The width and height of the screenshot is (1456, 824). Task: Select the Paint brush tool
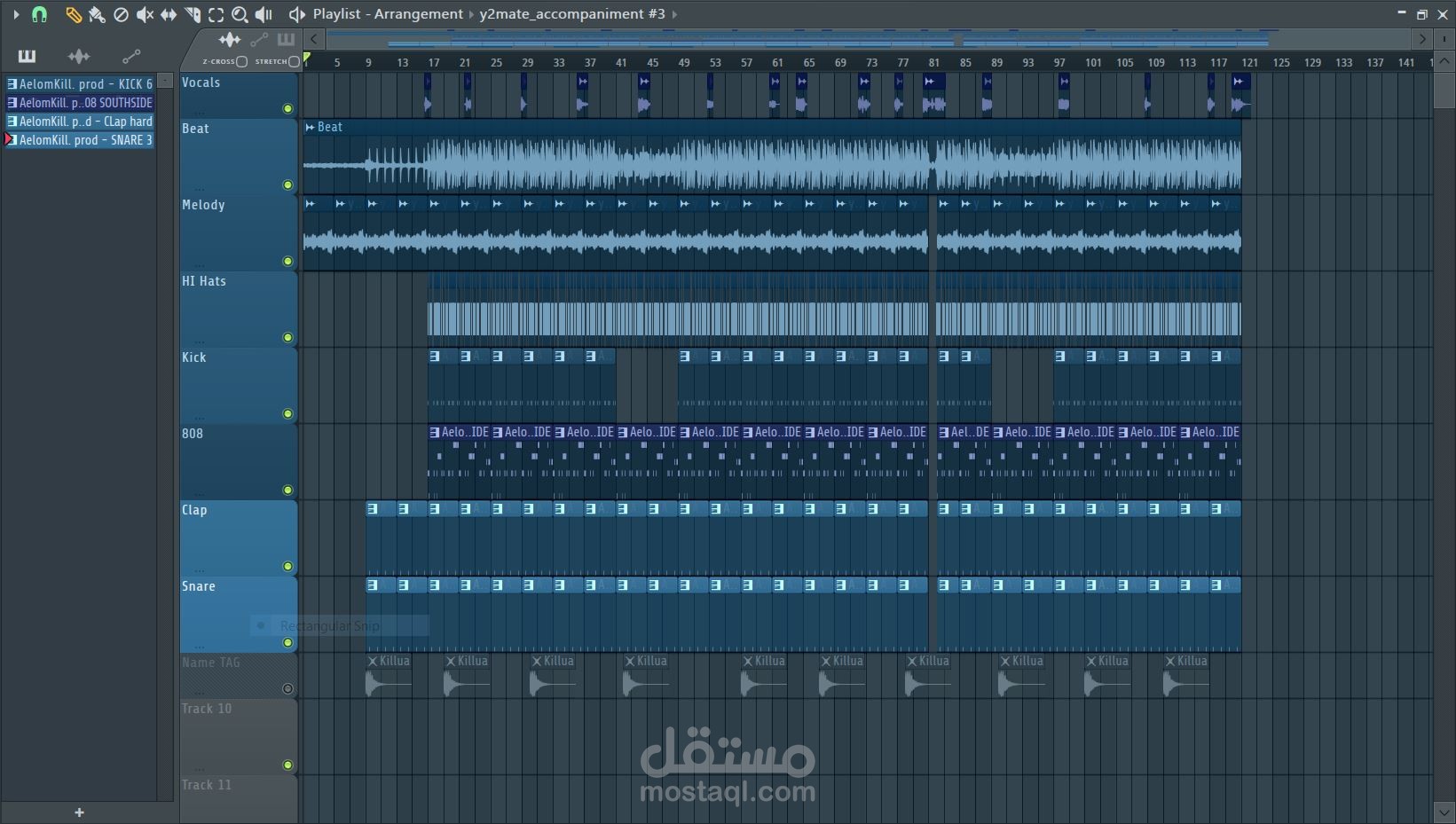tap(97, 14)
